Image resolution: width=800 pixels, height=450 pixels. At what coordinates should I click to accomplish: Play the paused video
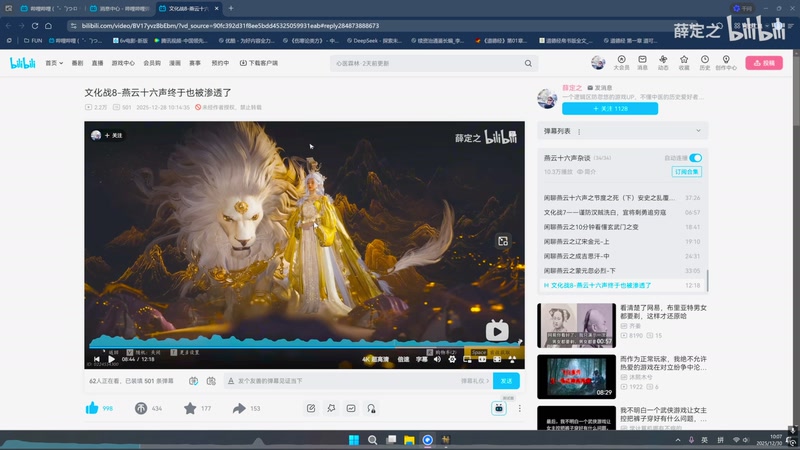point(111,359)
